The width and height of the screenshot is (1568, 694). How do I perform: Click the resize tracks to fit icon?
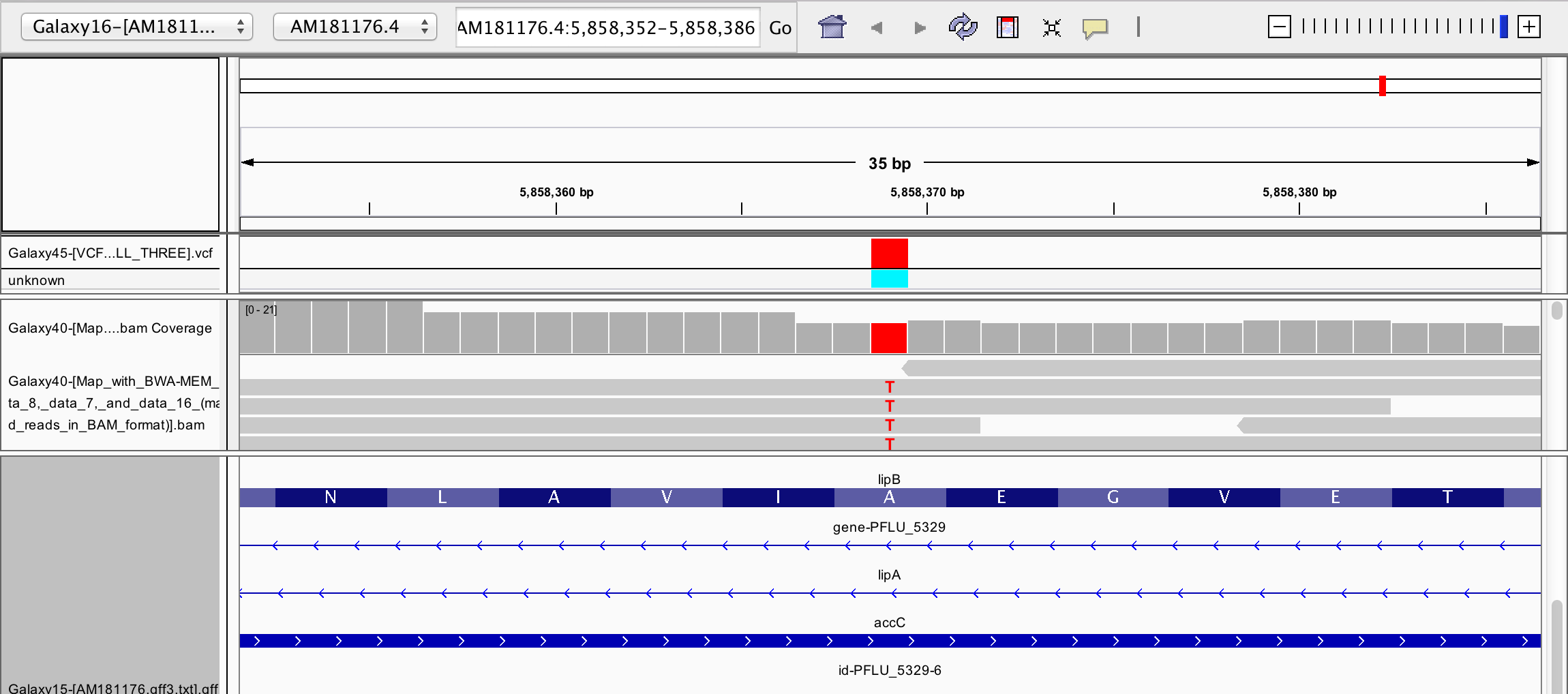click(1052, 28)
